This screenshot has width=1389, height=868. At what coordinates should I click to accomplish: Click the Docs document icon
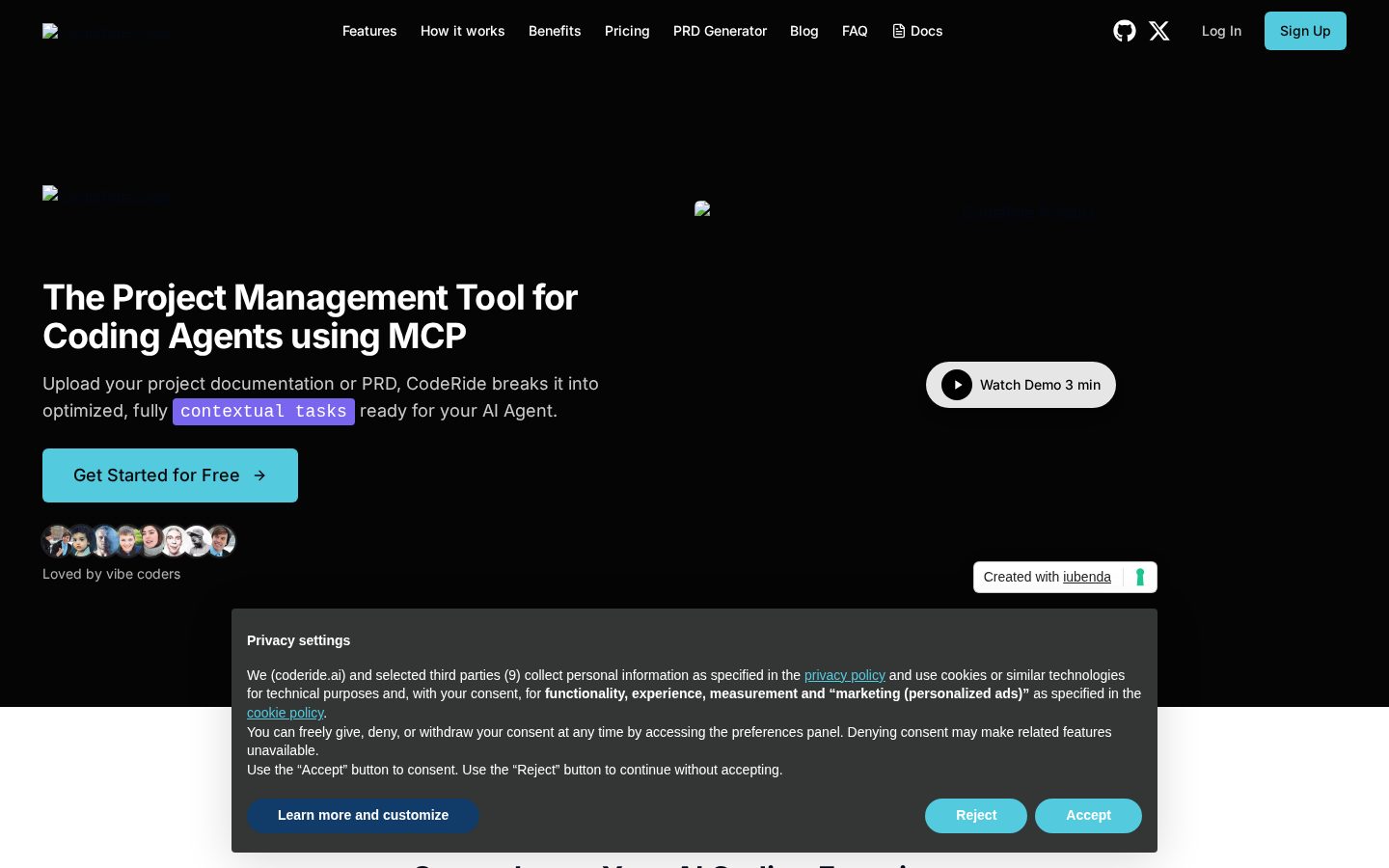[899, 31]
